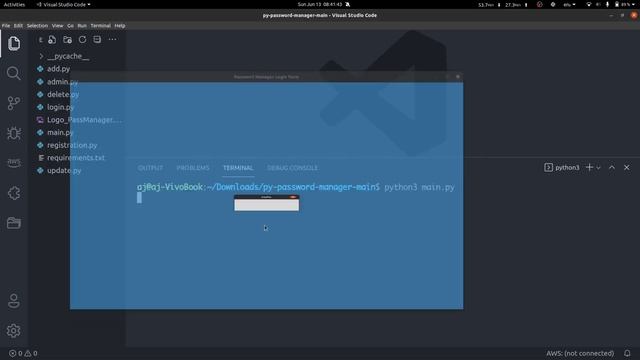Image resolution: width=640 pixels, height=360 pixels.
Task: Open the Project Manager folder icon
Action: [14, 223]
